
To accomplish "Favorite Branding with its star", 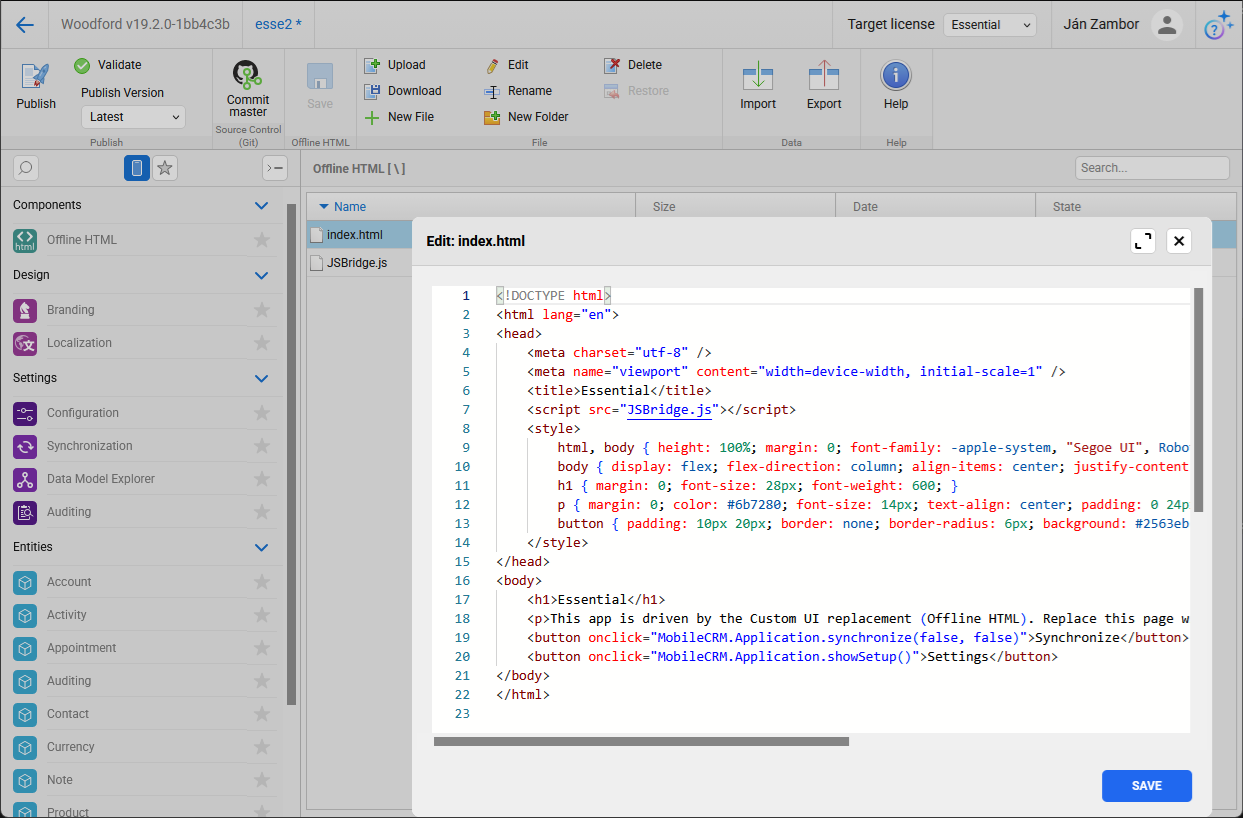I will 262,310.
